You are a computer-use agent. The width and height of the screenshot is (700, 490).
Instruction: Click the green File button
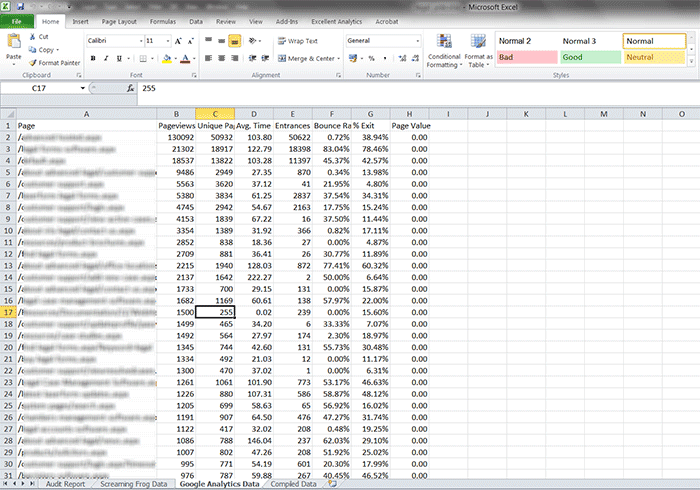tap(17, 20)
